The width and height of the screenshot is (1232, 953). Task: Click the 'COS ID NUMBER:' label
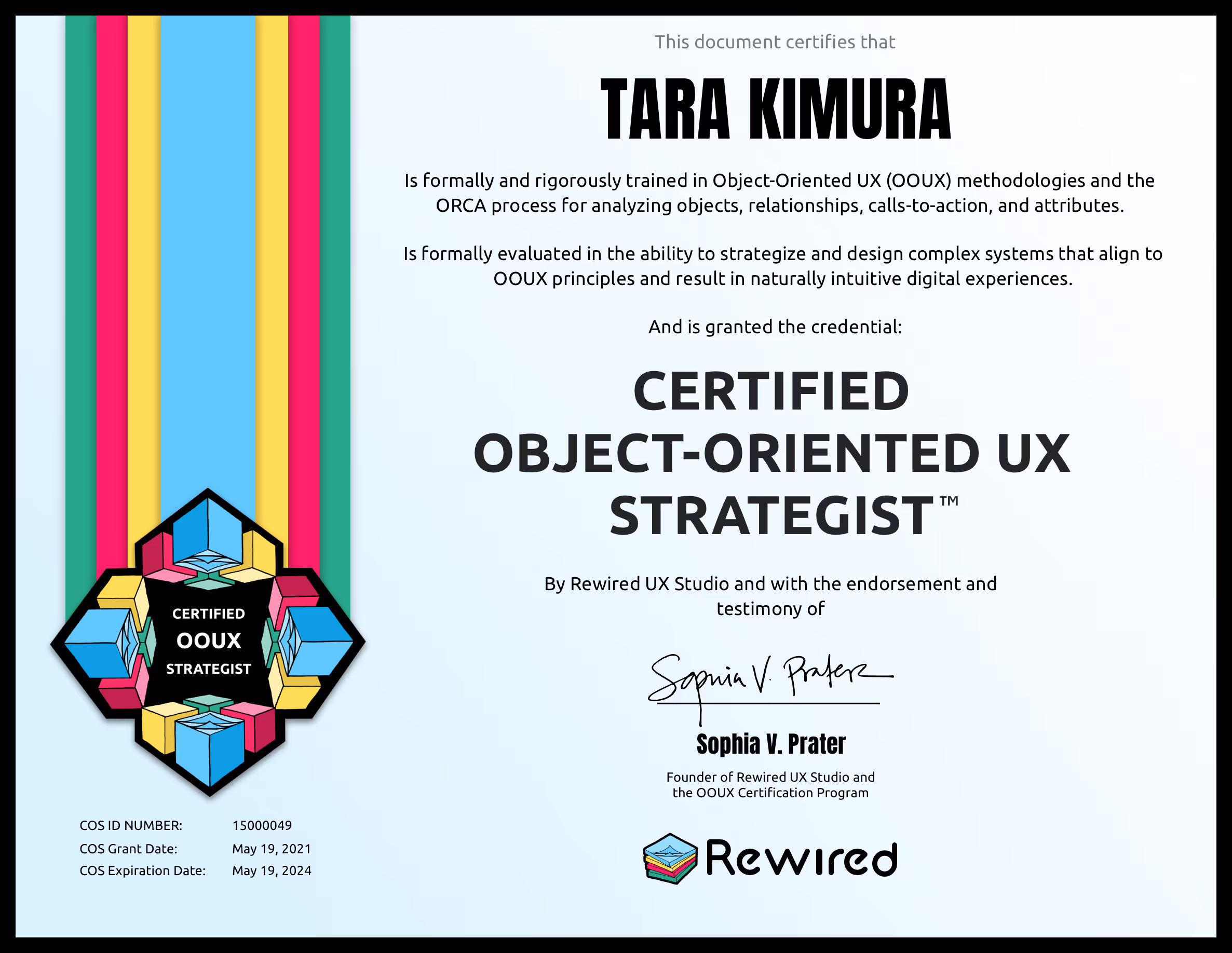(x=131, y=825)
